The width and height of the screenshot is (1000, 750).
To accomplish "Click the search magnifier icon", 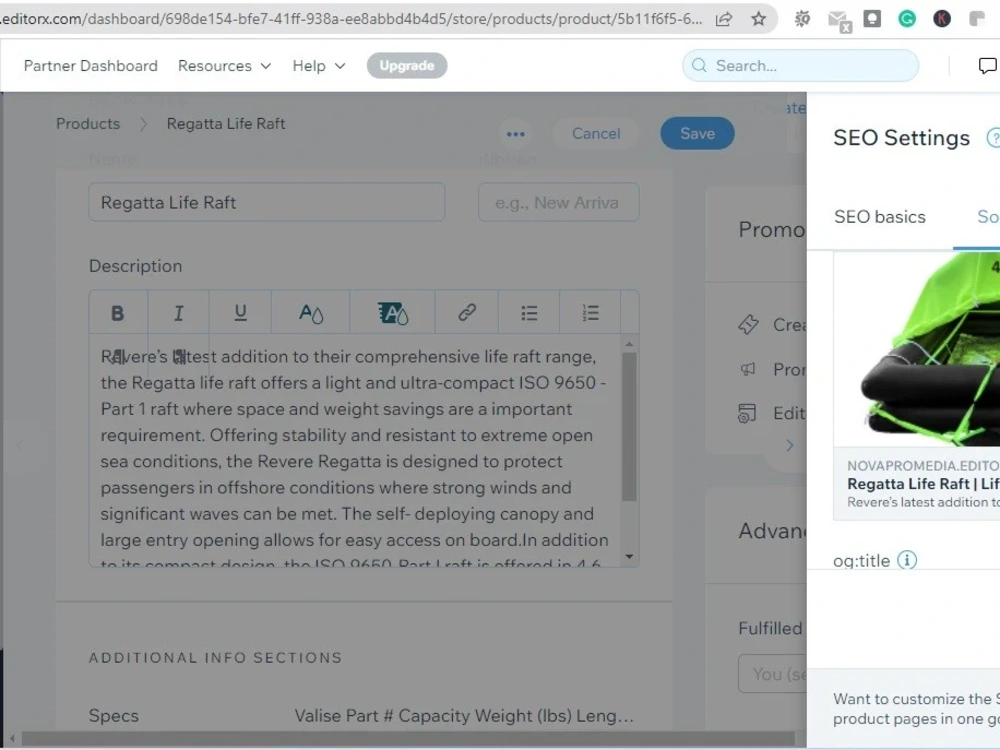I will click(699, 65).
